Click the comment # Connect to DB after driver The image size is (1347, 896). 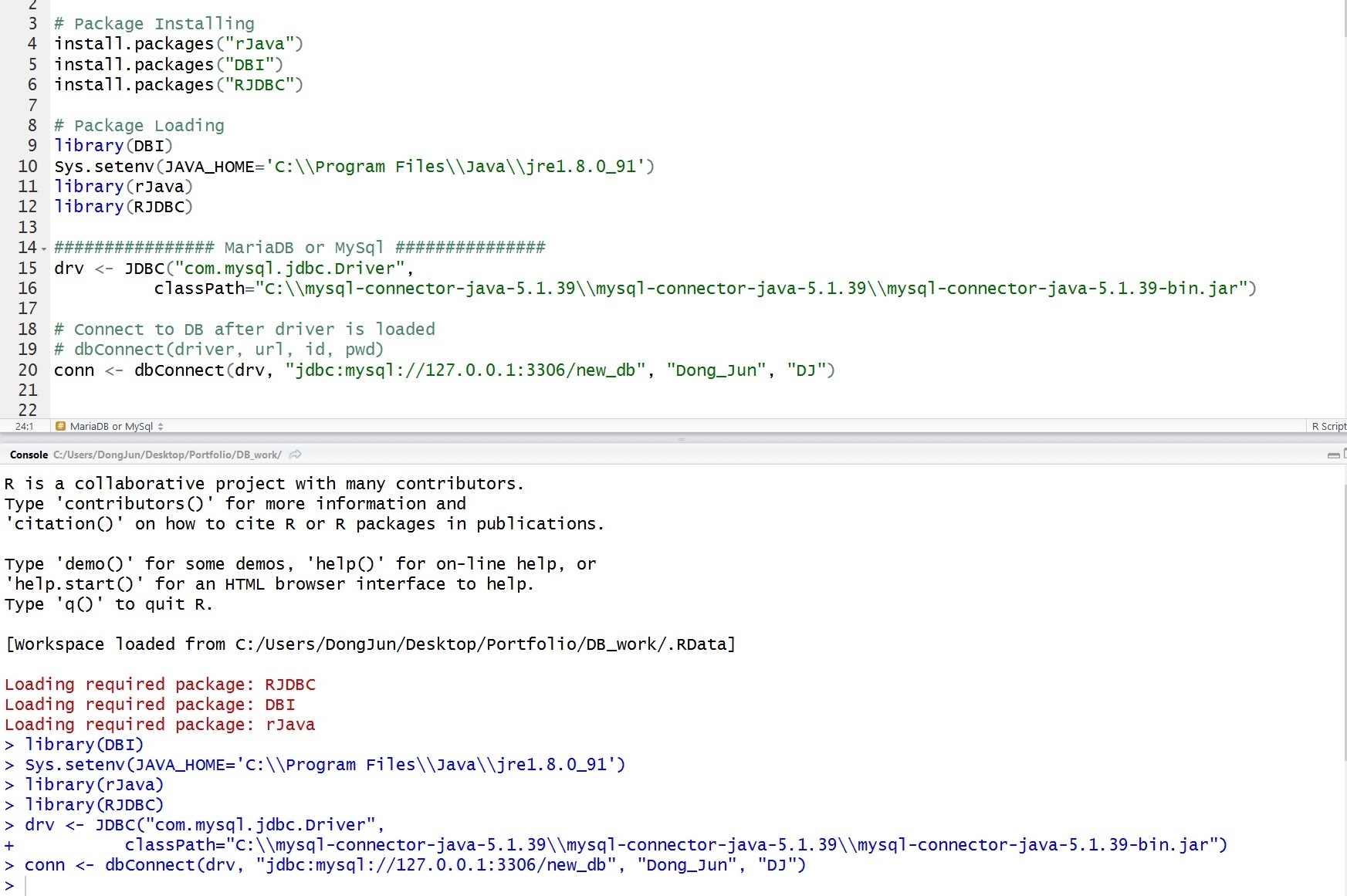click(x=245, y=330)
